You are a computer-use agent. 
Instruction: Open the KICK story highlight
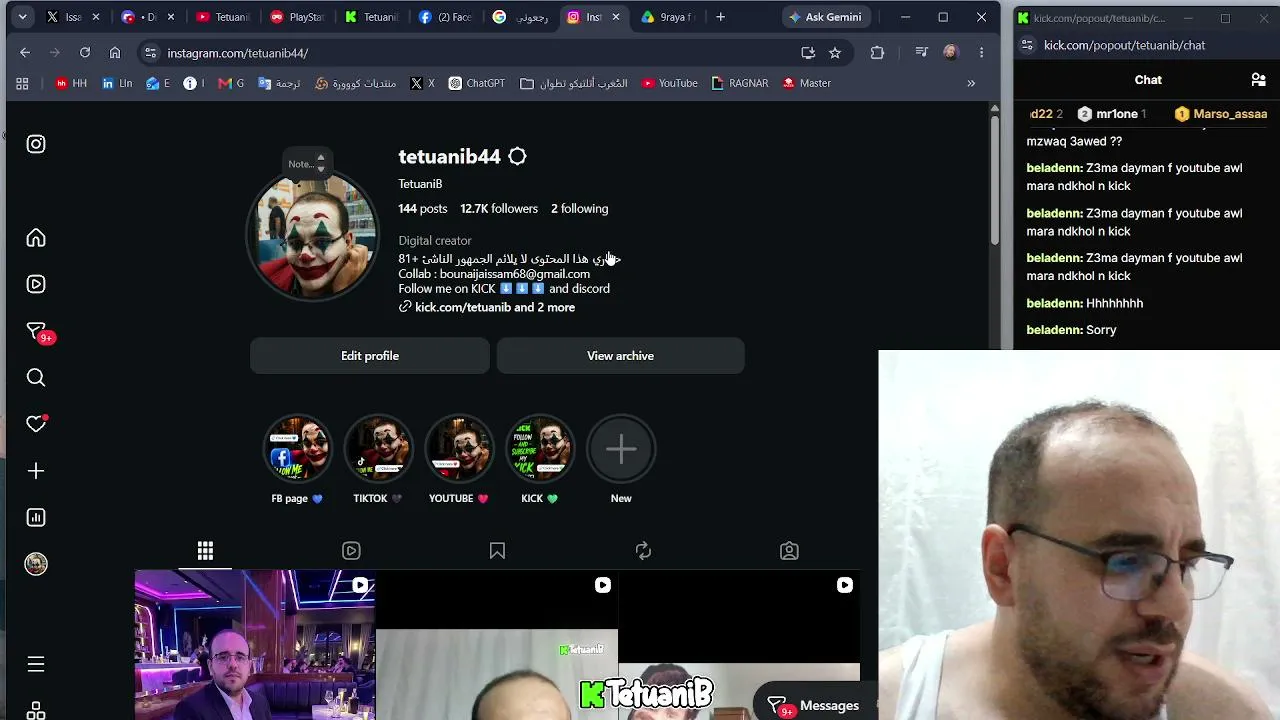point(540,449)
